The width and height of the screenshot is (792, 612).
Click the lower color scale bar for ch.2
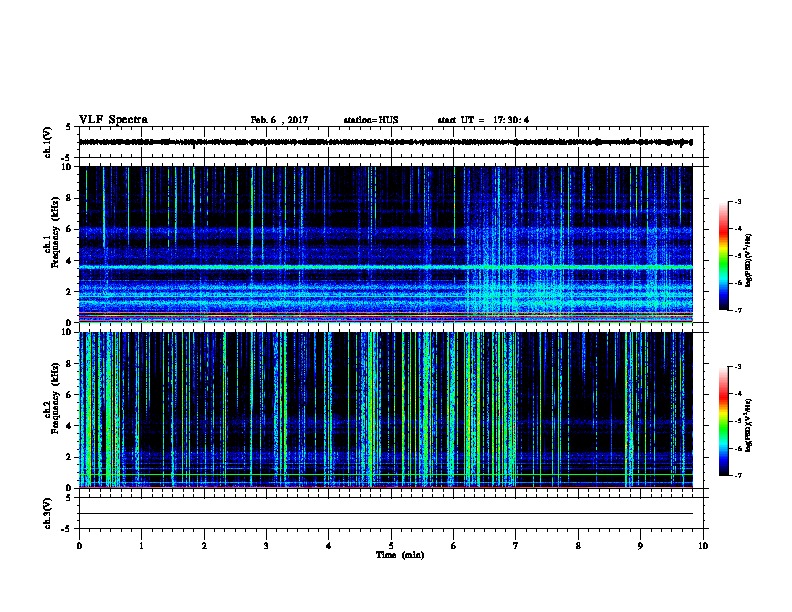click(x=724, y=421)
